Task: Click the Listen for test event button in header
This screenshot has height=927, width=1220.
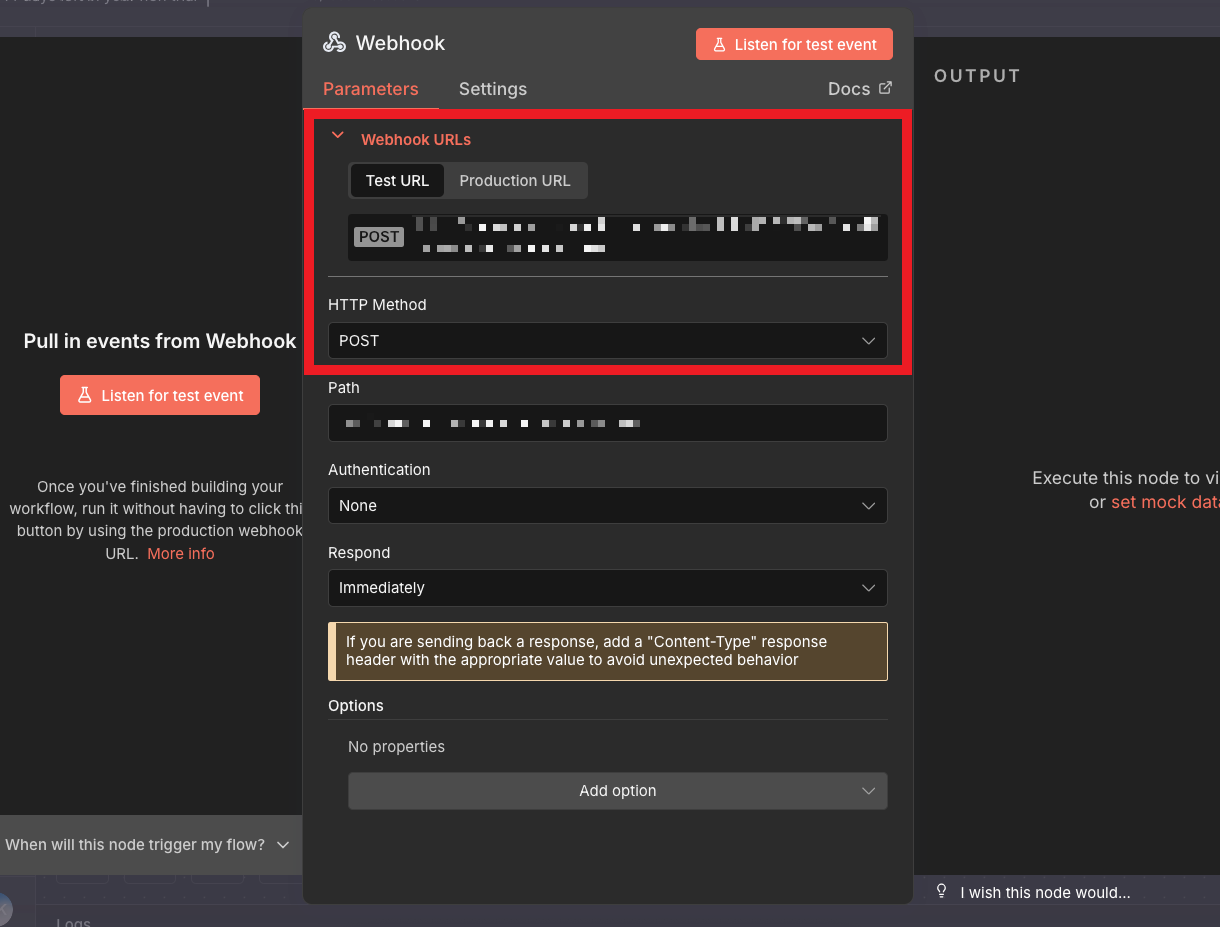Action: (x=794, y=44)
